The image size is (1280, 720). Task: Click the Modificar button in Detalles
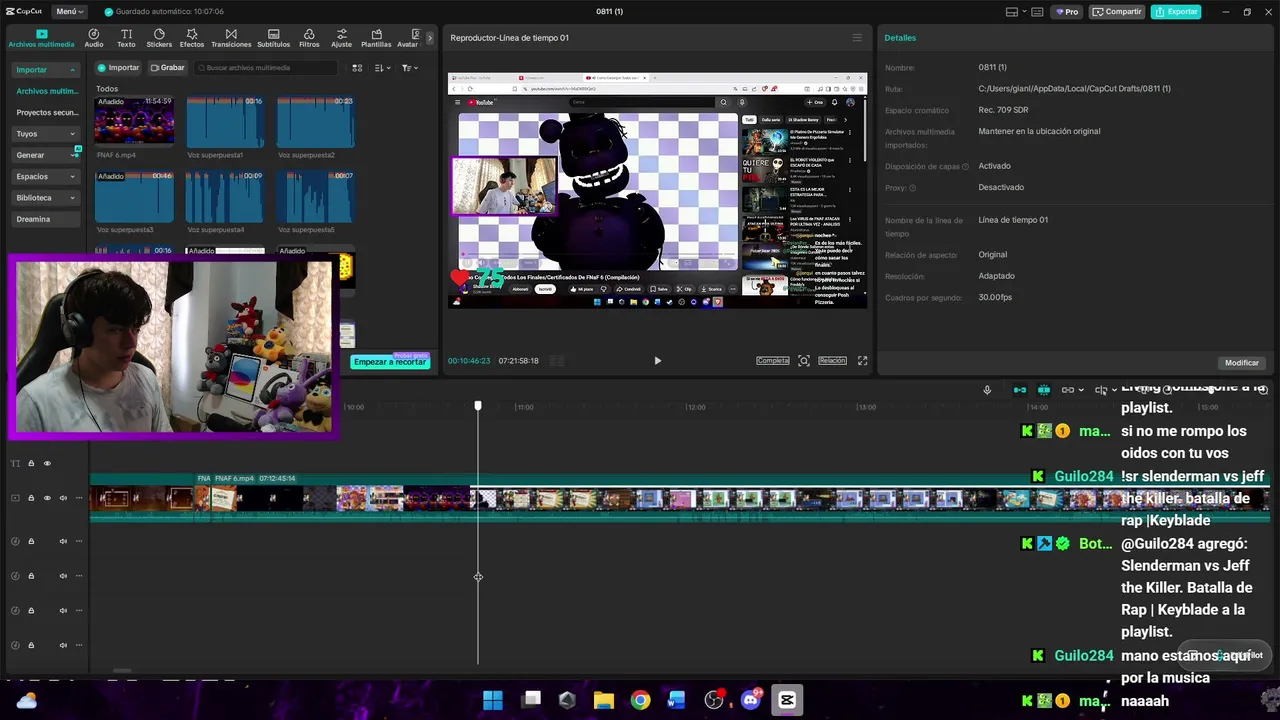1242,363
